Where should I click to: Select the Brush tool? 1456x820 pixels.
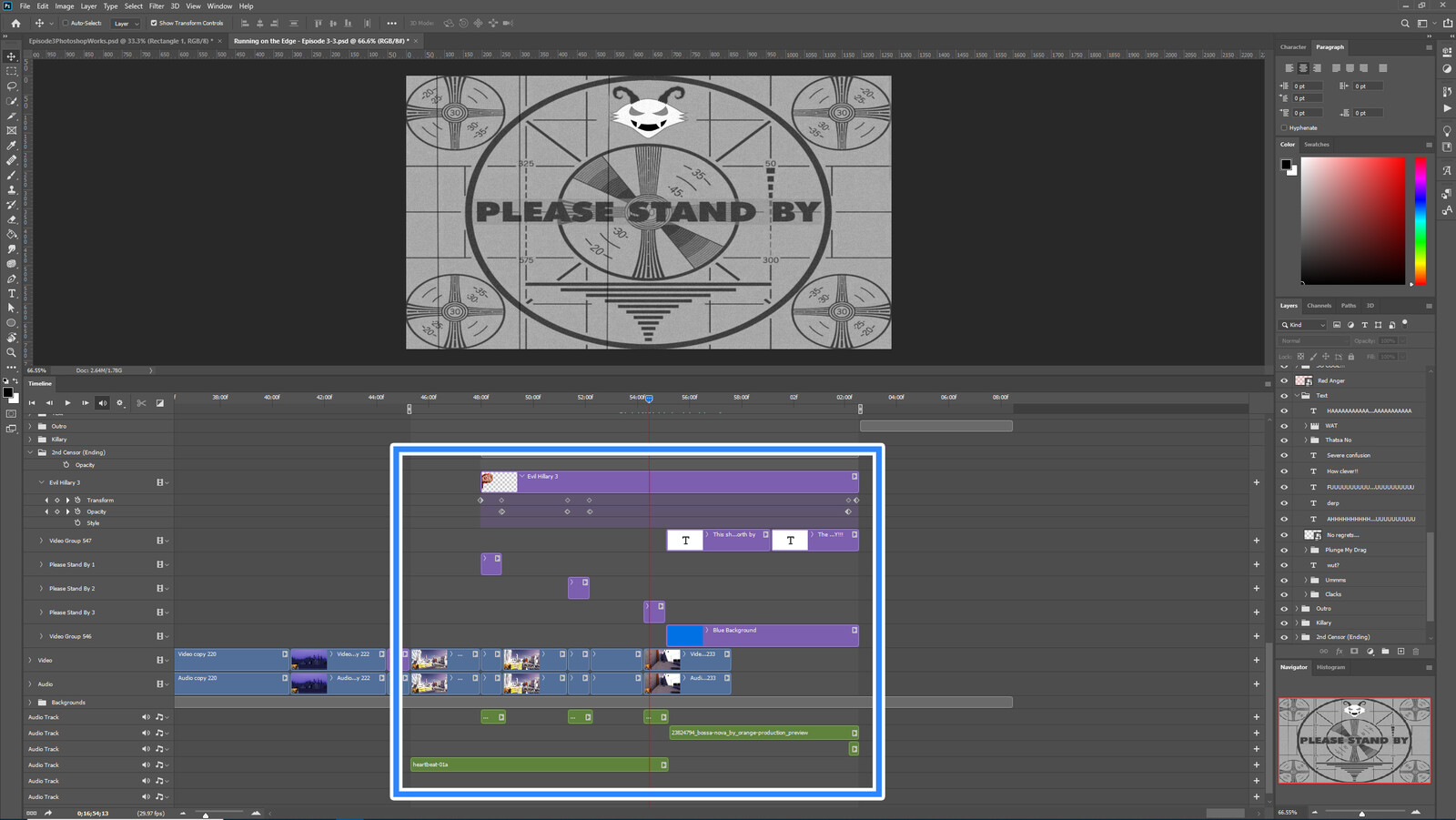[x=12, y=175]
